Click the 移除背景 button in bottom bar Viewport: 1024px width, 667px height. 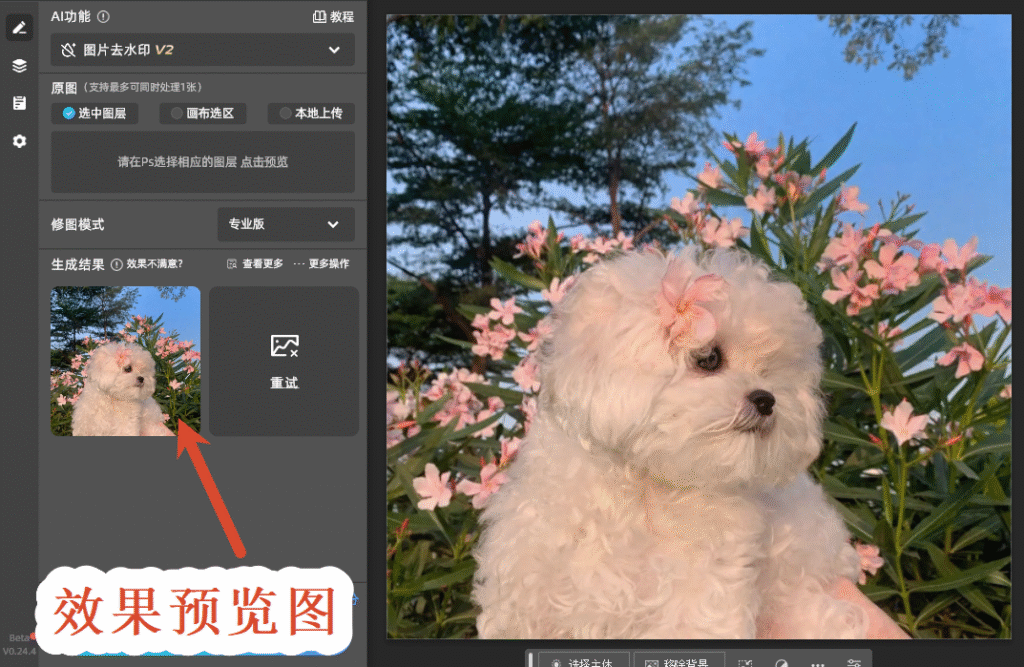click(x=679, y=661)
